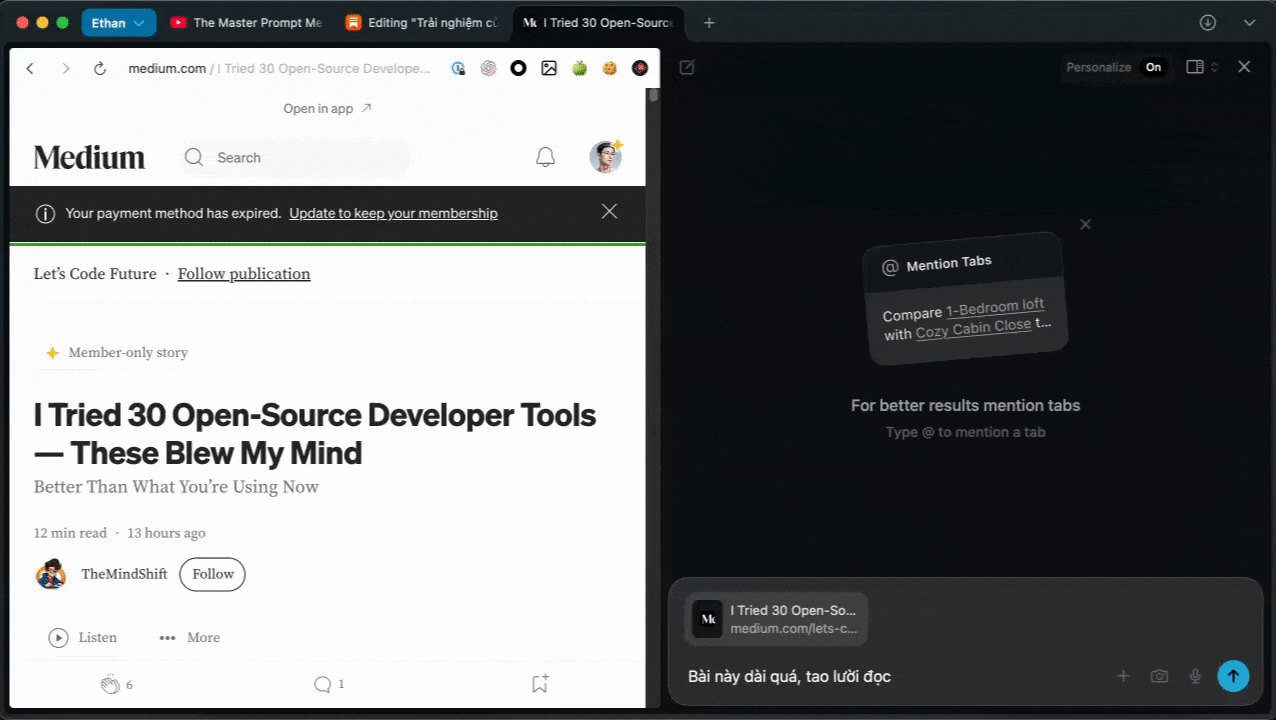Open the profile avatar menu on Medium
This screenshot has height=720, width=1276.
point(605,157)
